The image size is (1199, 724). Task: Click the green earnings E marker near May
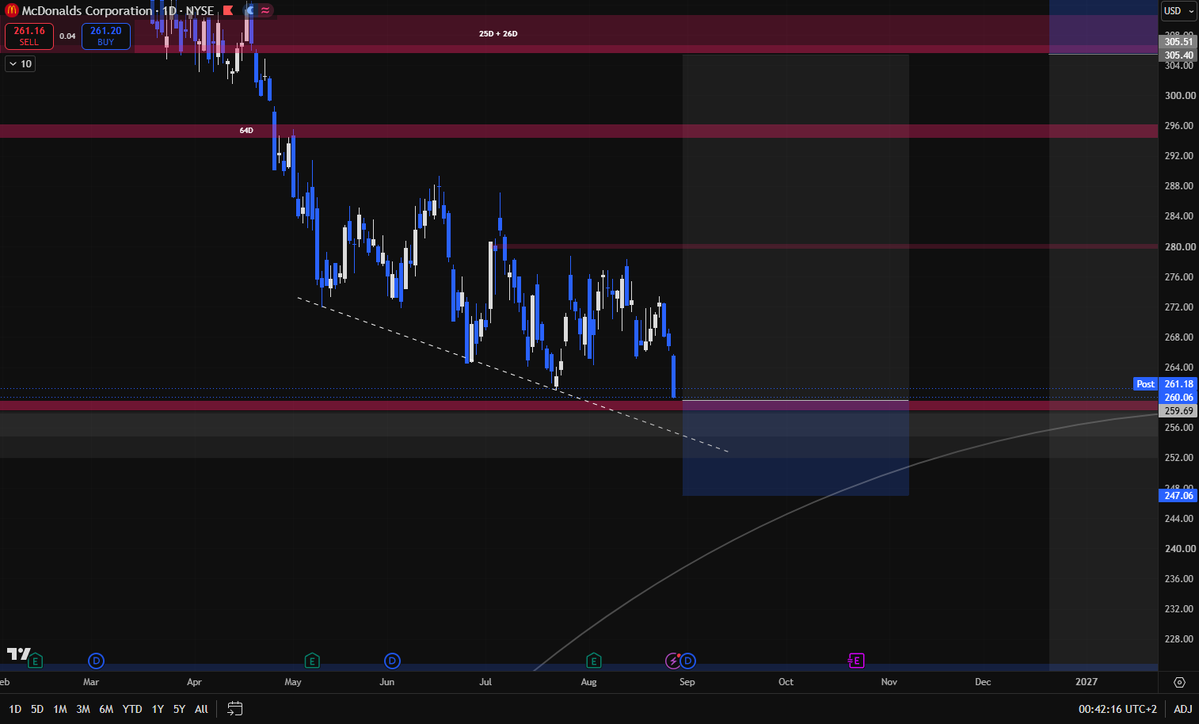(x=312, y=661)
